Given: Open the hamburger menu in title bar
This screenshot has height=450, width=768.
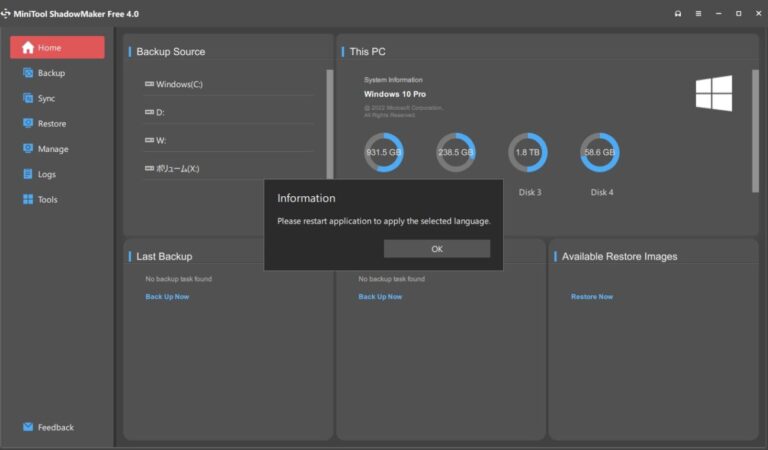Looking at the screenshot, I should tap(699, 13).
